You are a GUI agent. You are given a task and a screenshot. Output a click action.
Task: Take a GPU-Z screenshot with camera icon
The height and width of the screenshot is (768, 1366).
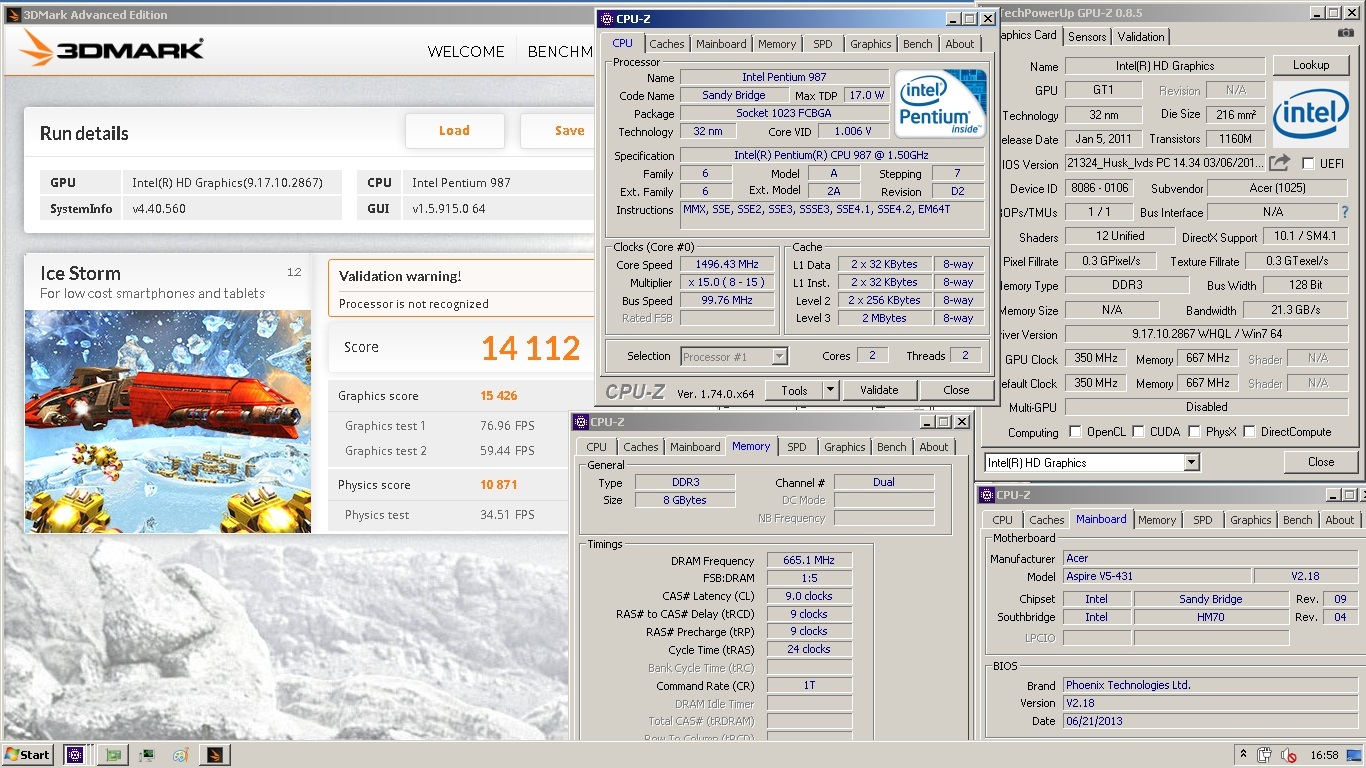click(1346, 33)
